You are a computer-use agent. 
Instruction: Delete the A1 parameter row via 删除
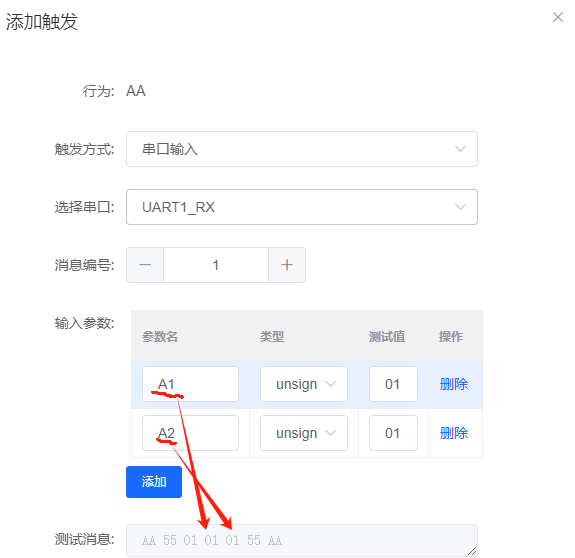(454, 384)
